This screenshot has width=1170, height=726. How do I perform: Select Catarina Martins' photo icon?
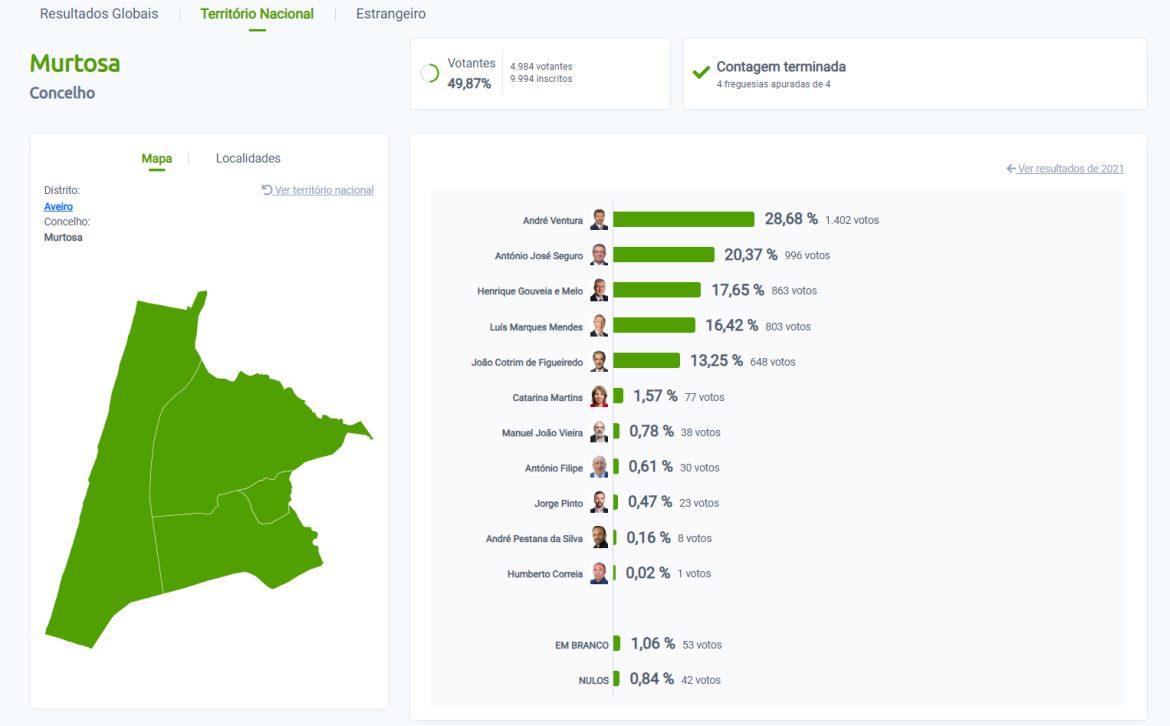pos(599,397)
